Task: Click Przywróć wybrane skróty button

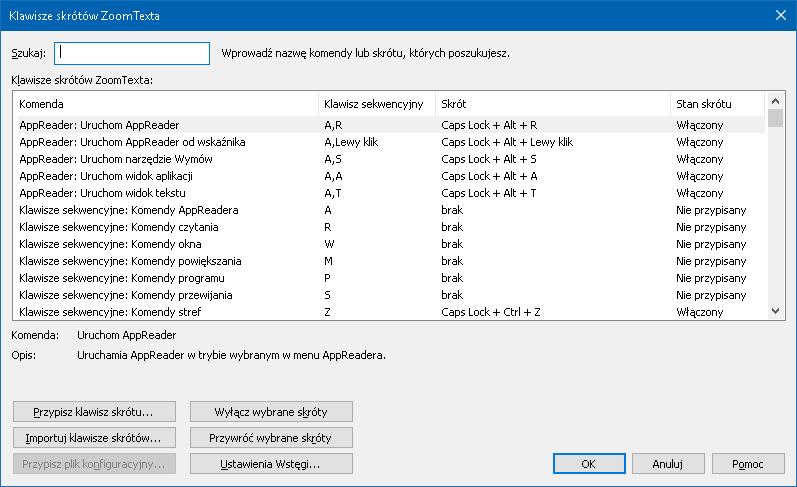Action: tap(271, 438)
